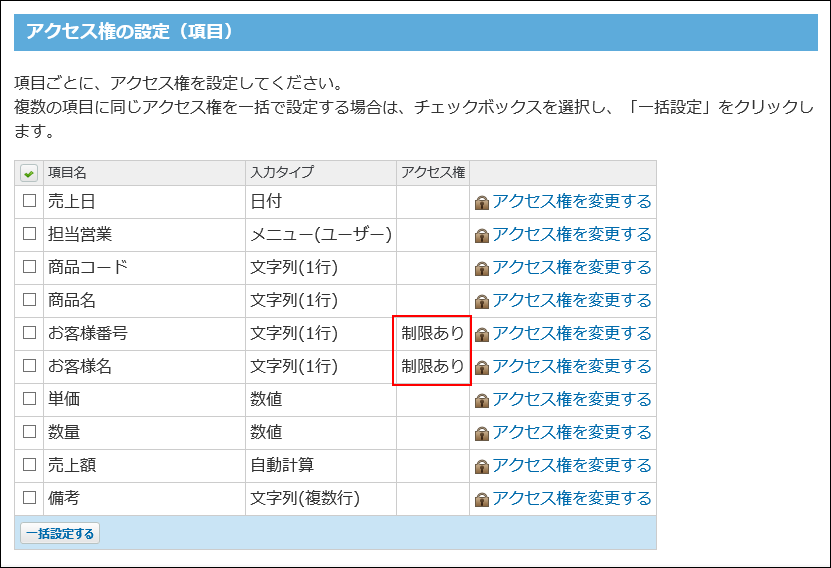The width and height of the screenshot is (831, 568).
Task: Click the お客様番号 item name
Action: (88, 333)
